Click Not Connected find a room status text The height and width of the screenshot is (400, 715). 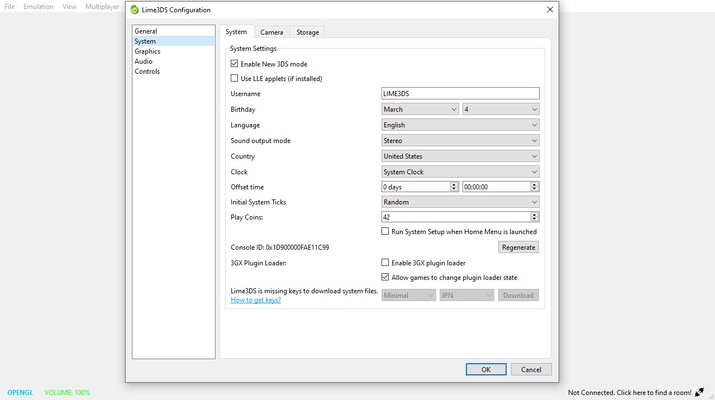(629, 392)
